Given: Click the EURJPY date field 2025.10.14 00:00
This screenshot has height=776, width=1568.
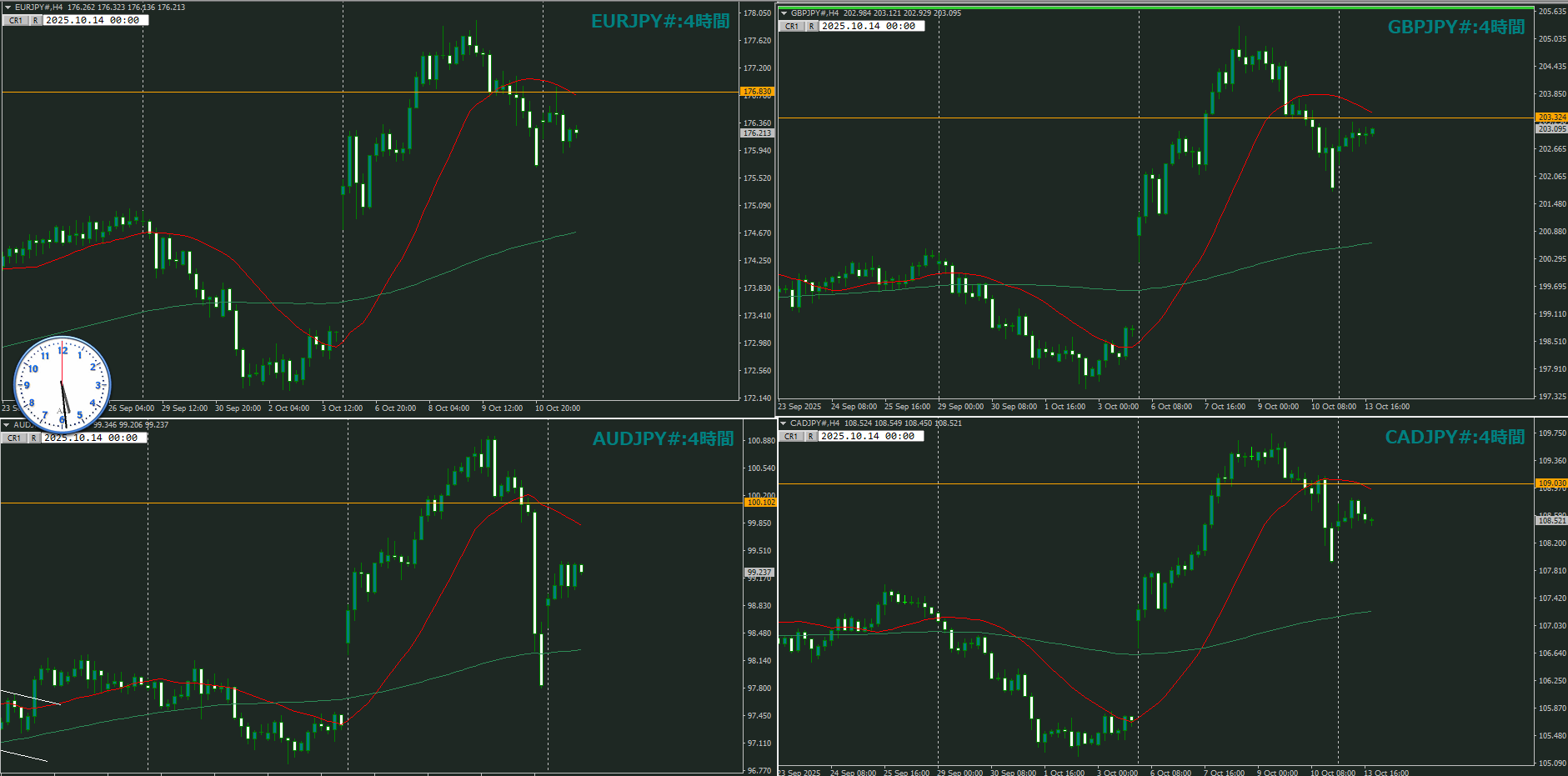Looking at the screenshot, I should coord(93,21).
